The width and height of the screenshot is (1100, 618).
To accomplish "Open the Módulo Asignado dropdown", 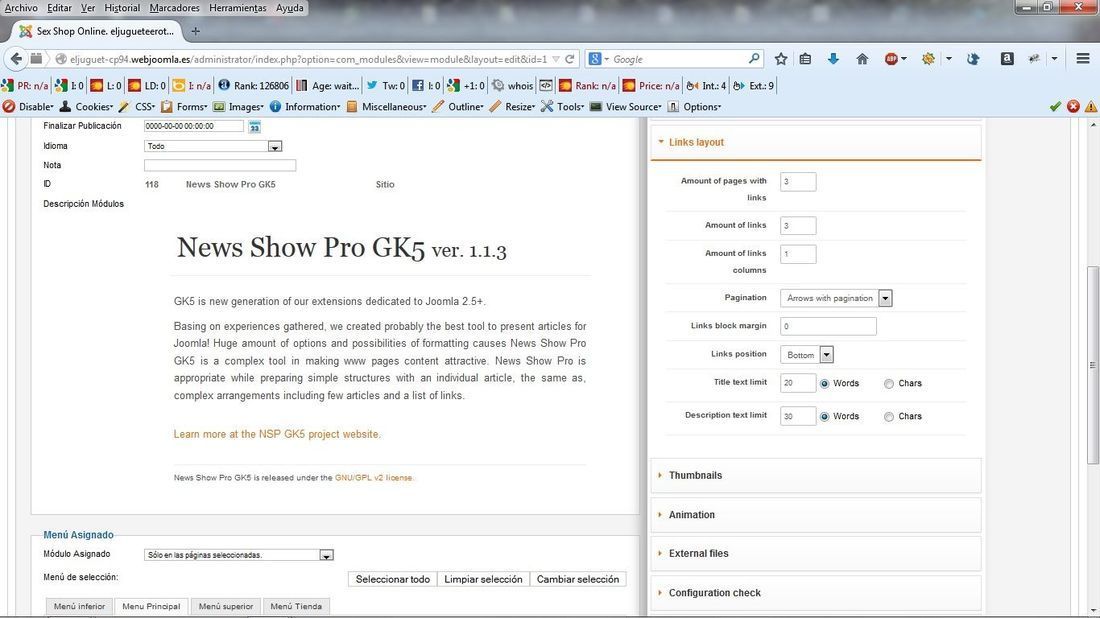I will pyautogui.click(x=239, y=555).
